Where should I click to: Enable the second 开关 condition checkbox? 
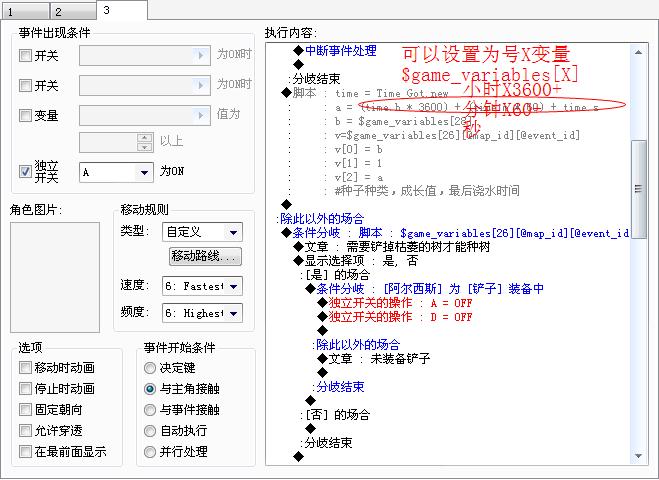(x=25, y=85)
